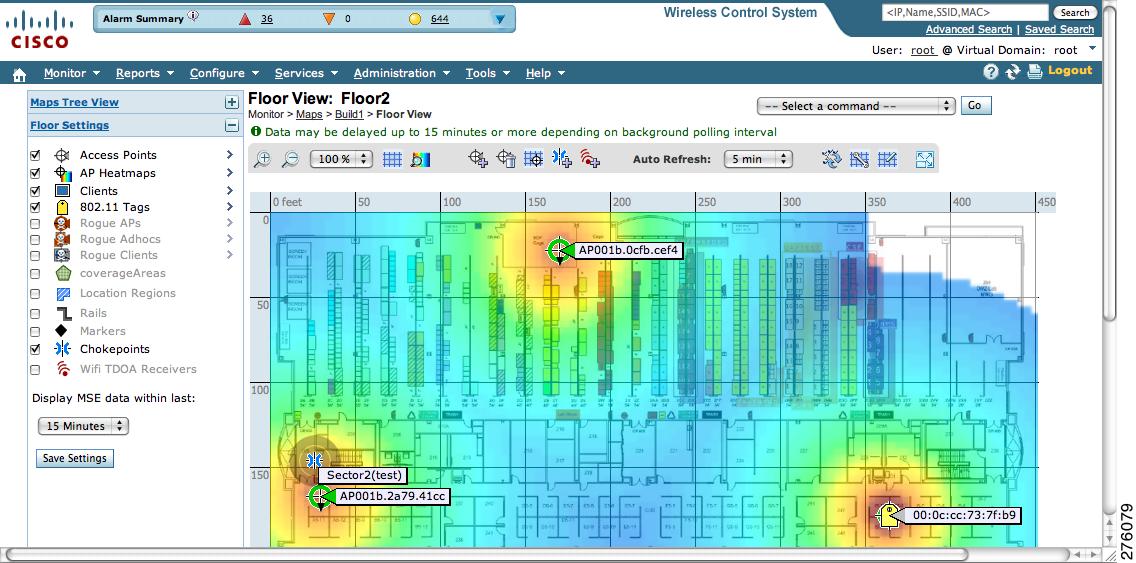Uncheck the Clients checkbox
Screen dimensions: 1136x563
tap(35, 191)
